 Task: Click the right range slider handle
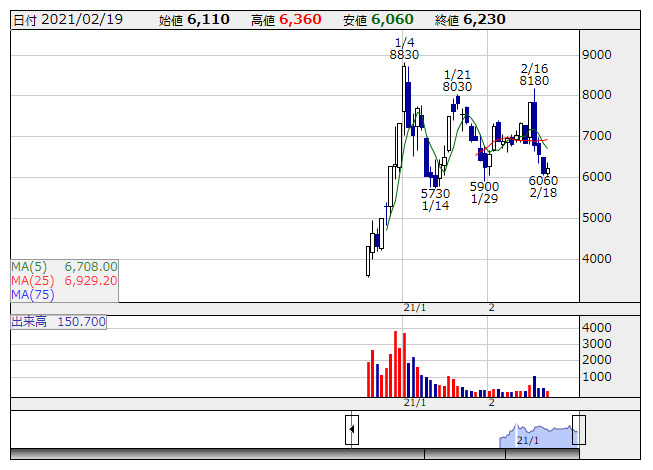[579, 430]
